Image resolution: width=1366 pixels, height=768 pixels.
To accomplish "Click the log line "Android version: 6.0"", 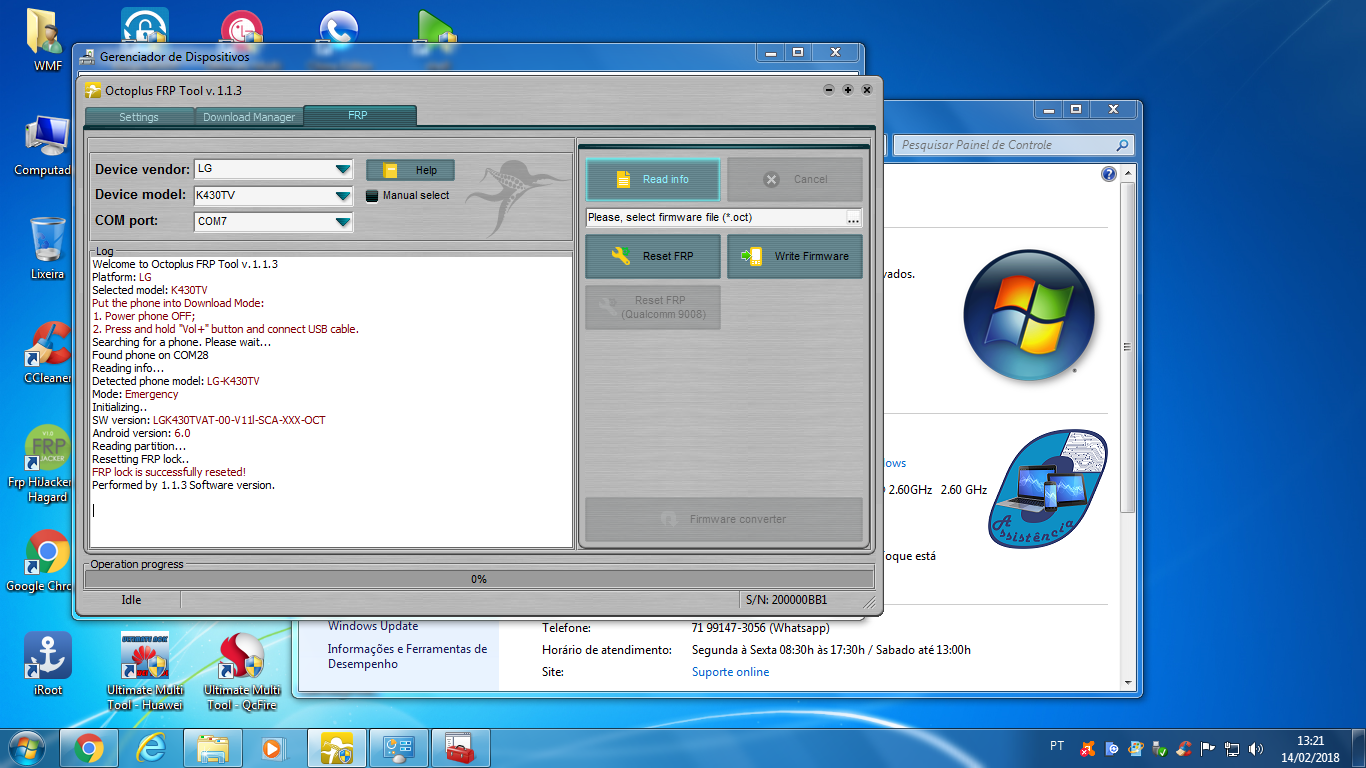I will [x=141, y=433].
